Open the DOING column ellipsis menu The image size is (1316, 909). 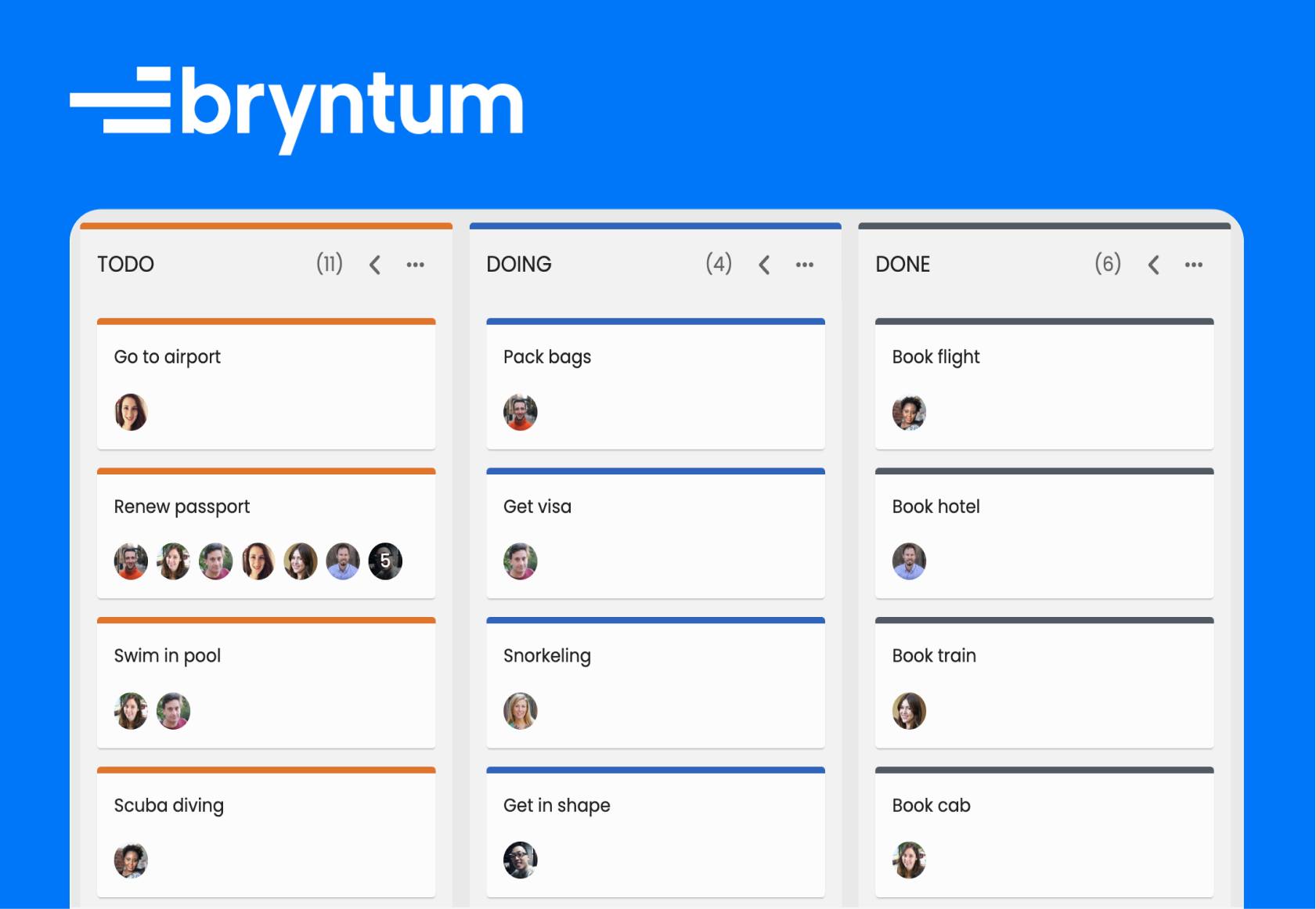point(805,265)
